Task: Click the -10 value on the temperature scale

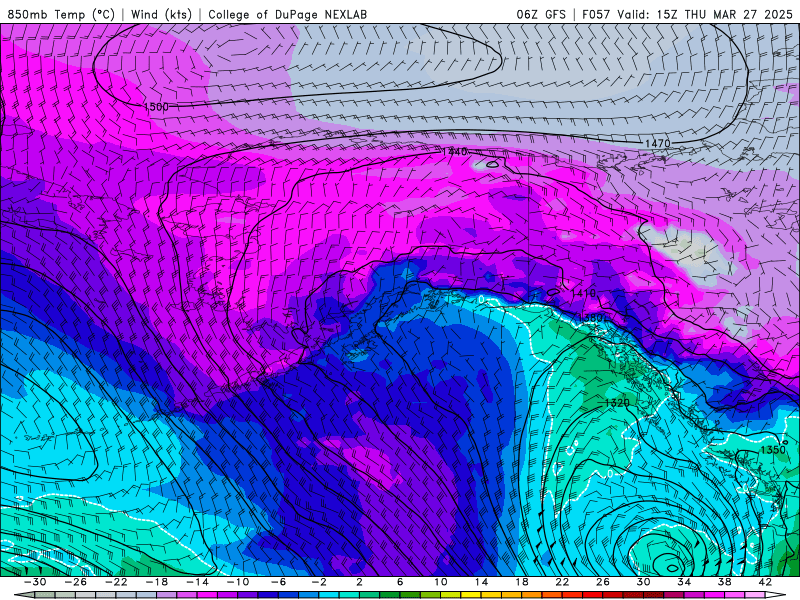Action: click(x=238, y=582)
